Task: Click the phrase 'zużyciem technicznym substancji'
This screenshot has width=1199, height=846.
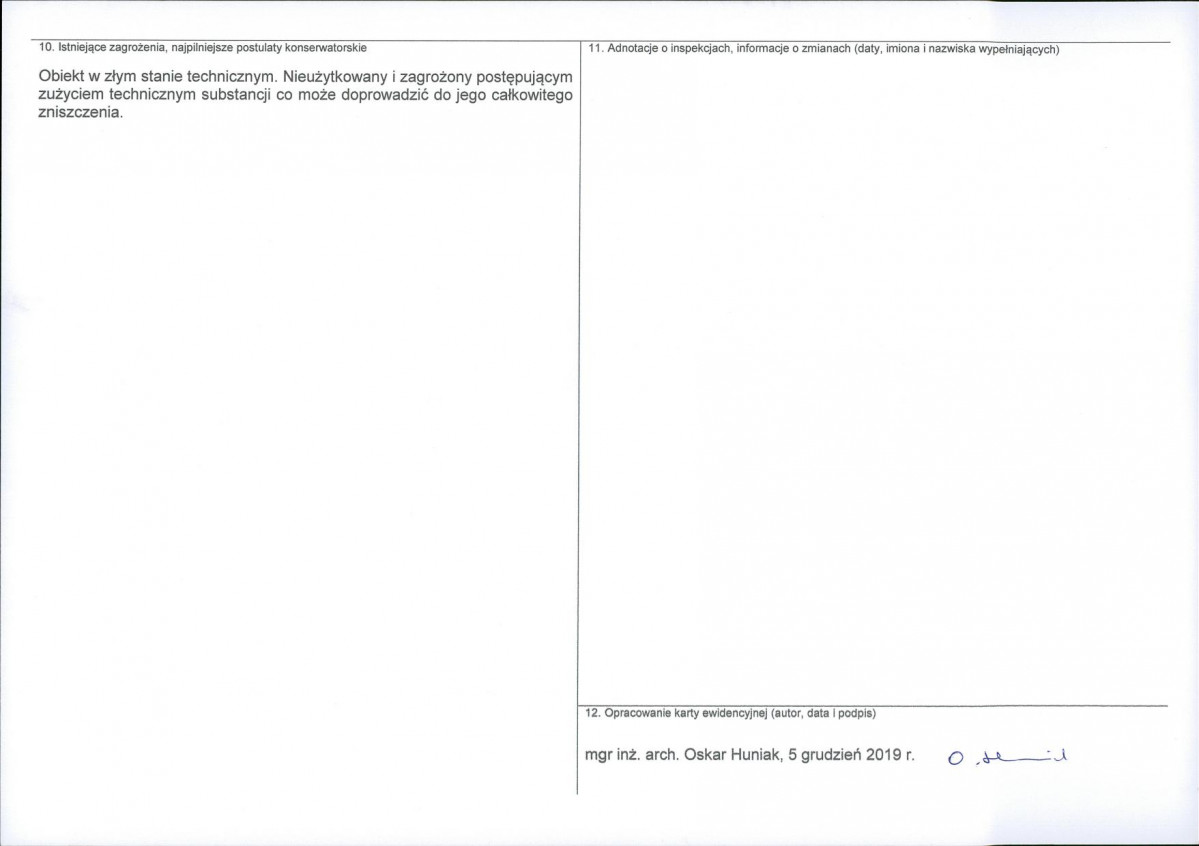Action: coord(154,95)
